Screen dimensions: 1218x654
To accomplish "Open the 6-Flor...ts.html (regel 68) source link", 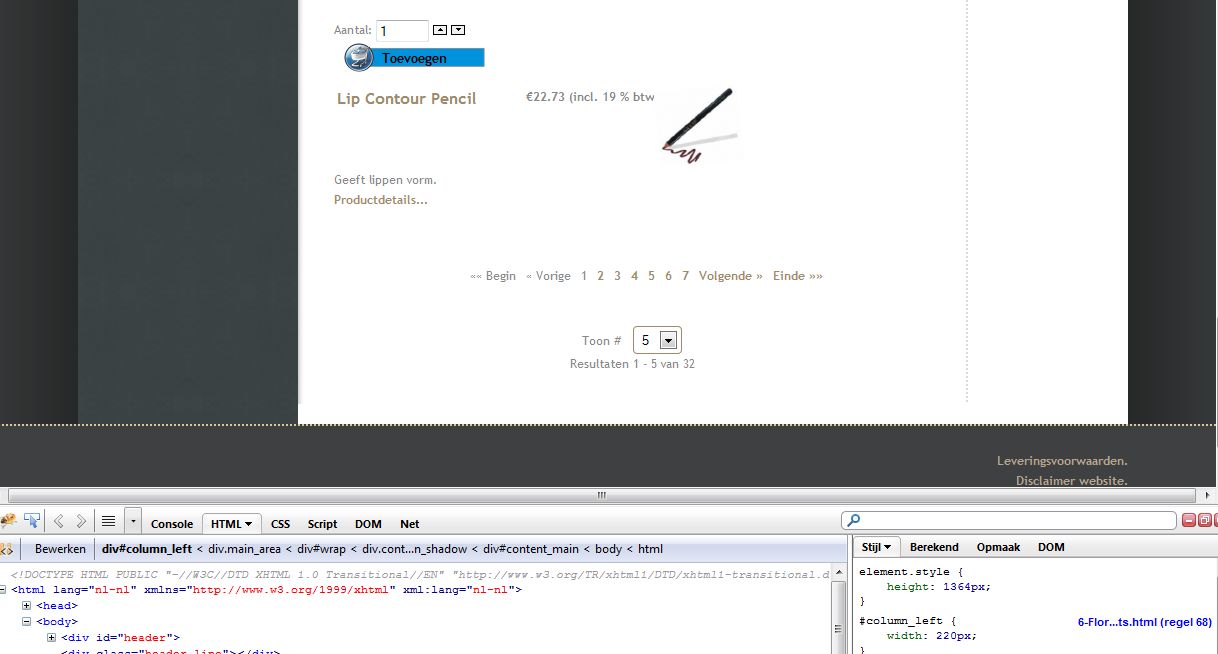I will pyautogui.click(x=1144, y=622).
